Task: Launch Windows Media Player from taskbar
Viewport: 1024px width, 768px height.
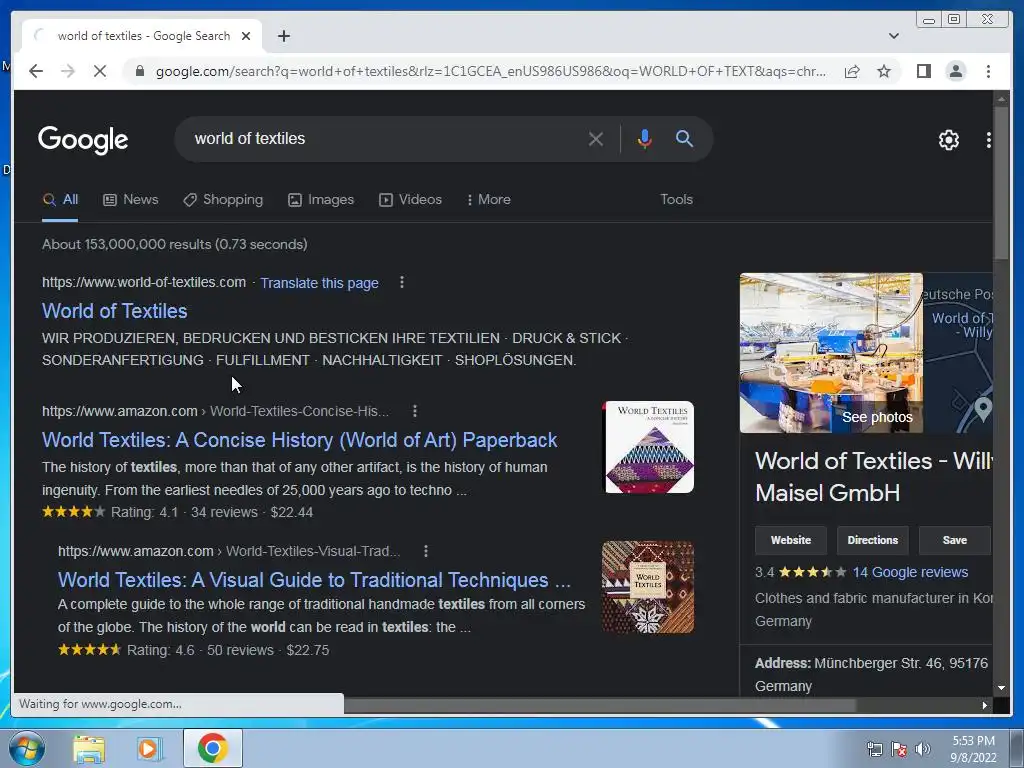Action: [150, 749]
